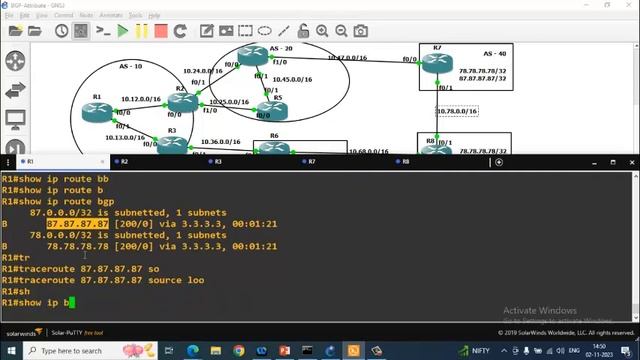The height and width of the screenshot is (360, 640).
Task: Click the Zoom out magnifier icon
Action: coord(341,31)
